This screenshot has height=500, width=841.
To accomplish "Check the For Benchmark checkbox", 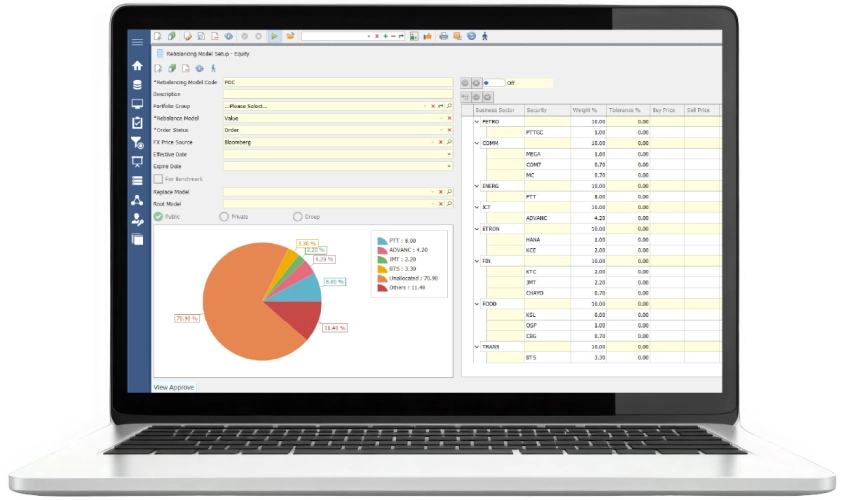I will (x=158, y=179).
